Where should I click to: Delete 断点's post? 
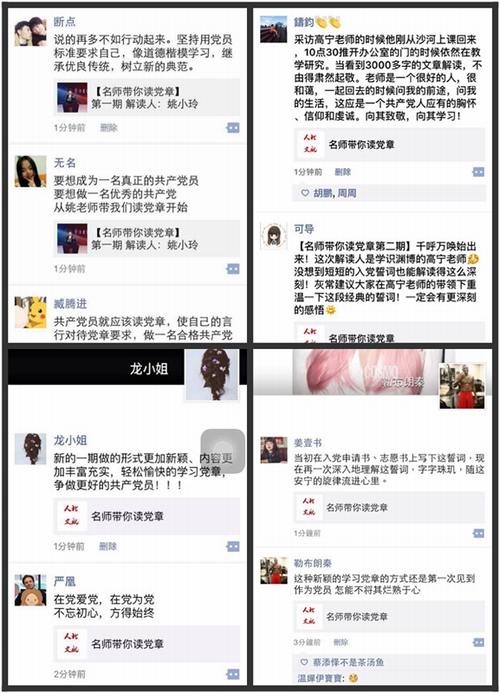tap(109, 128)
